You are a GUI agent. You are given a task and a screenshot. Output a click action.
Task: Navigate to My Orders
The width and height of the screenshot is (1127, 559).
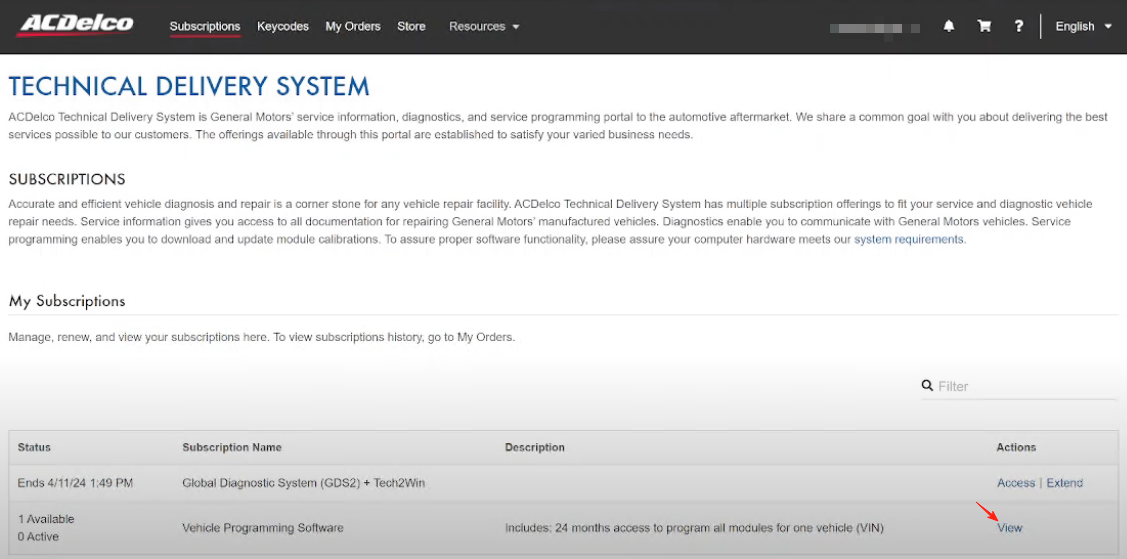pyautogui.click(x=353, y=27)
